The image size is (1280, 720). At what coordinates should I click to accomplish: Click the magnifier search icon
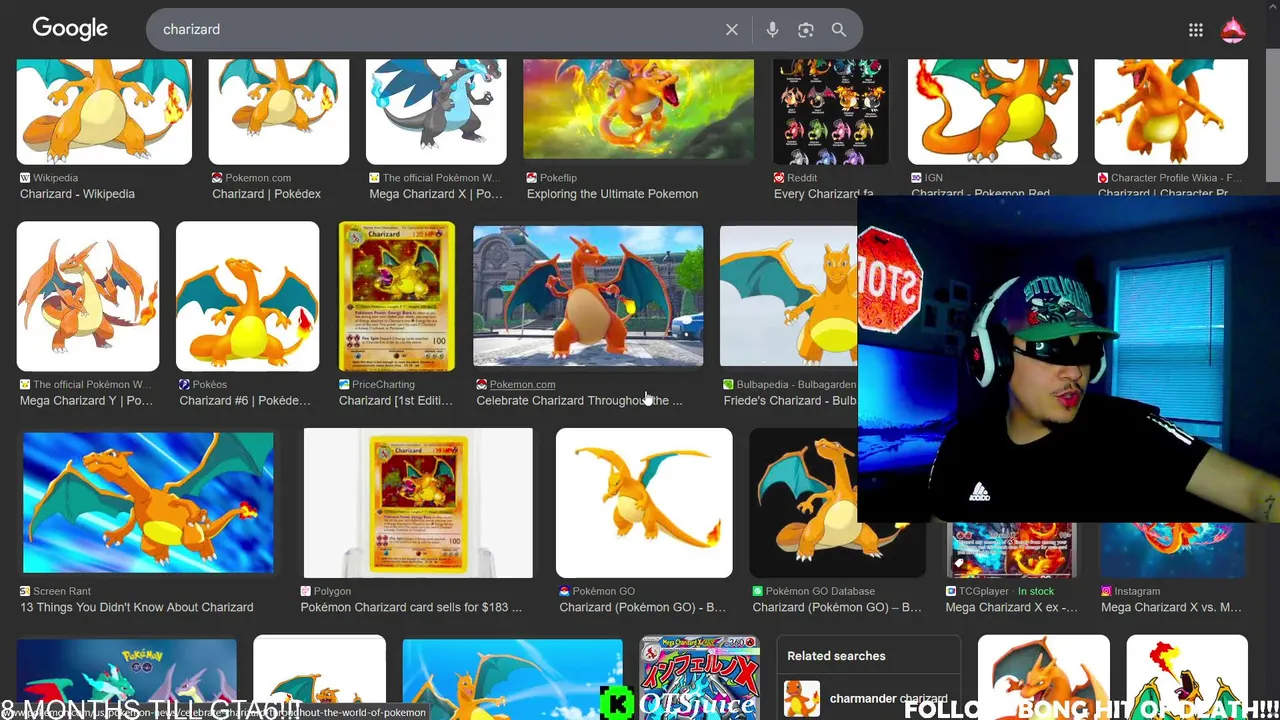[x=839, y=30]
